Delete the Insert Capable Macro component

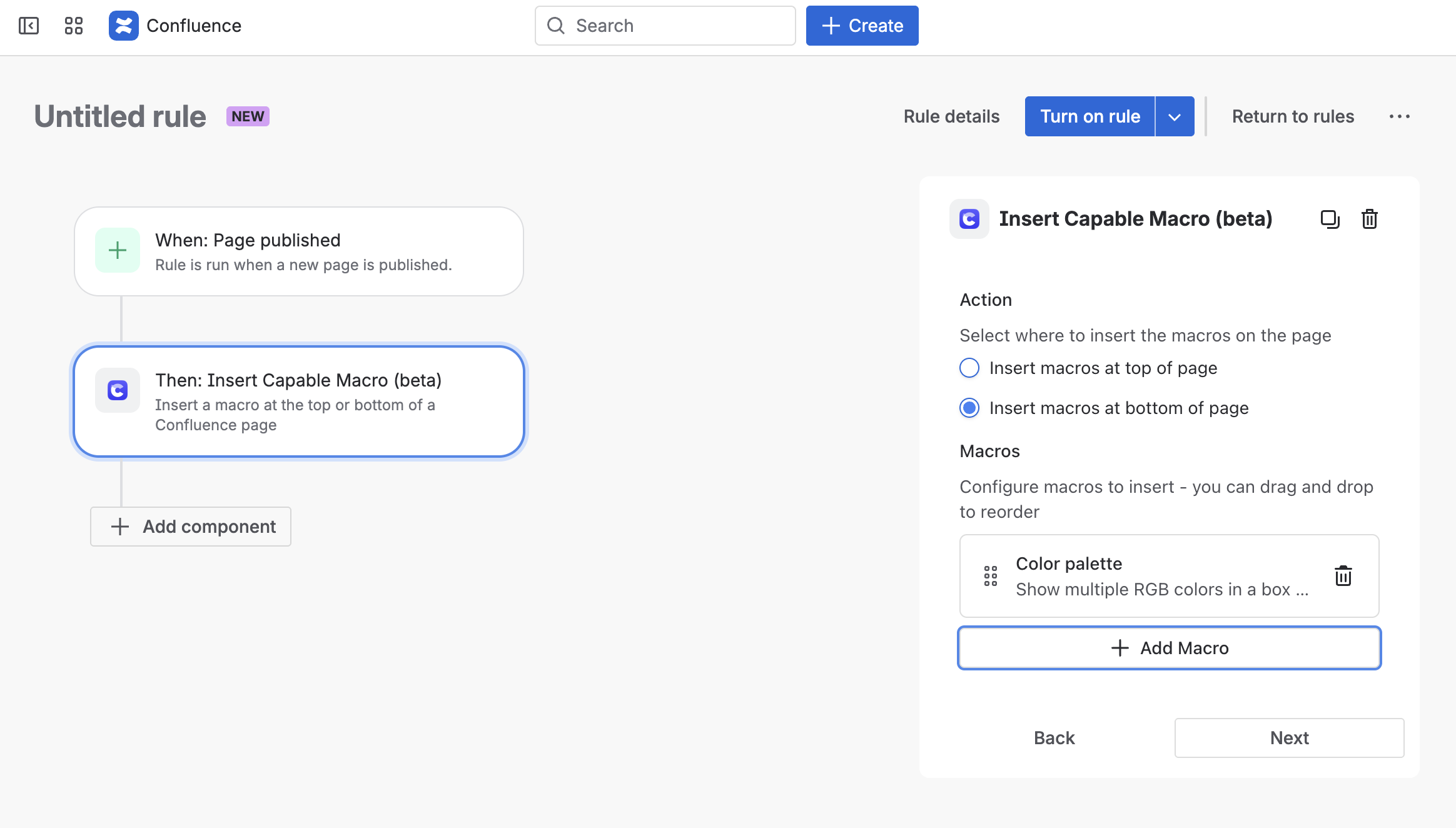click(x=1370, y=219)
